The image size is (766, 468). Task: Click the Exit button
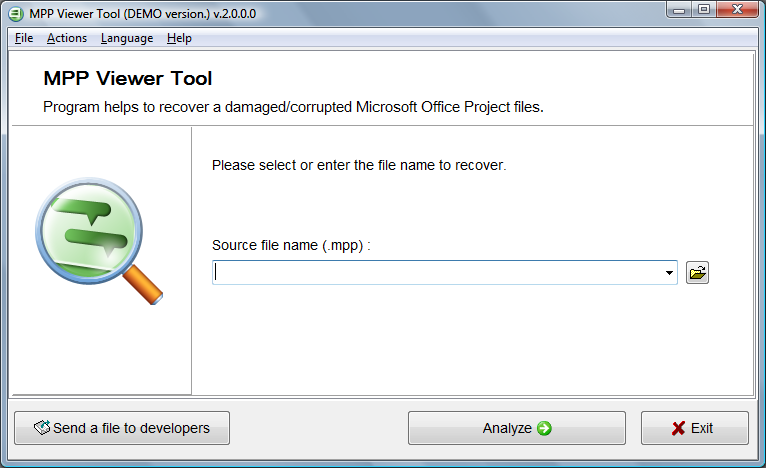pyautogui.click(x=695, y=428)
